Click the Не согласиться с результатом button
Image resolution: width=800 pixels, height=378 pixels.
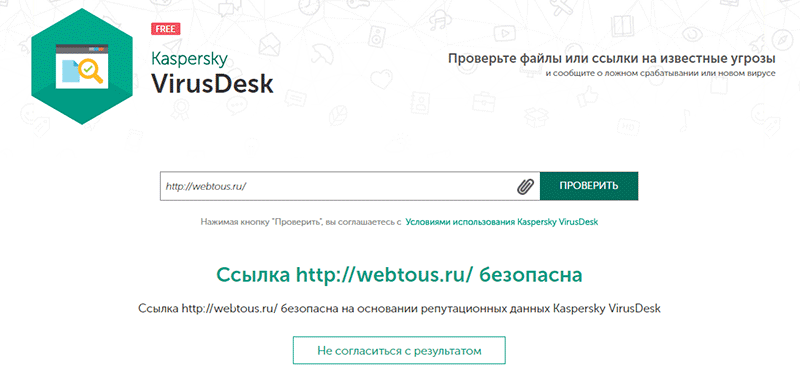[399, 350]
